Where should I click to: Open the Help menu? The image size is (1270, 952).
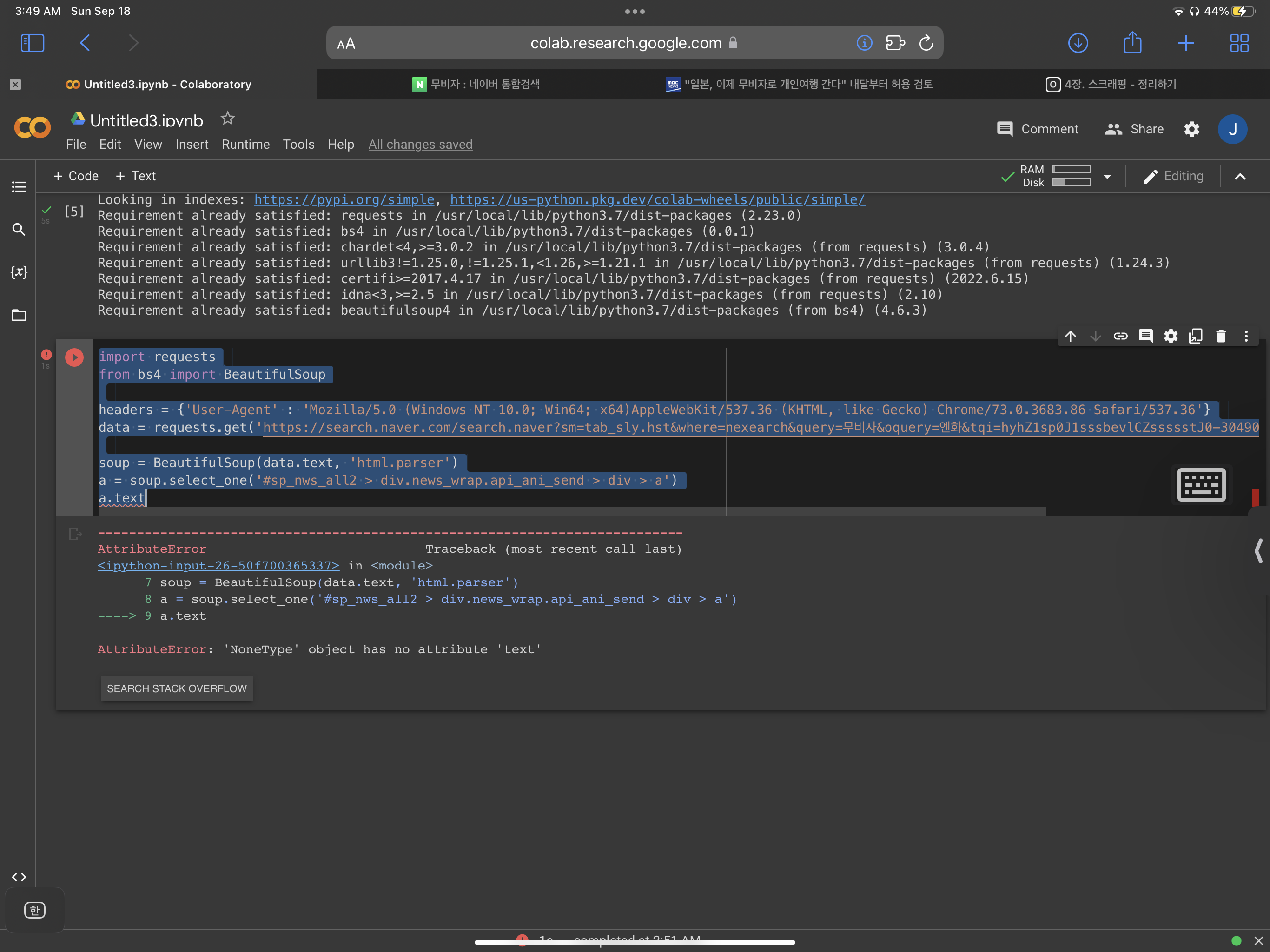point(341,144)
